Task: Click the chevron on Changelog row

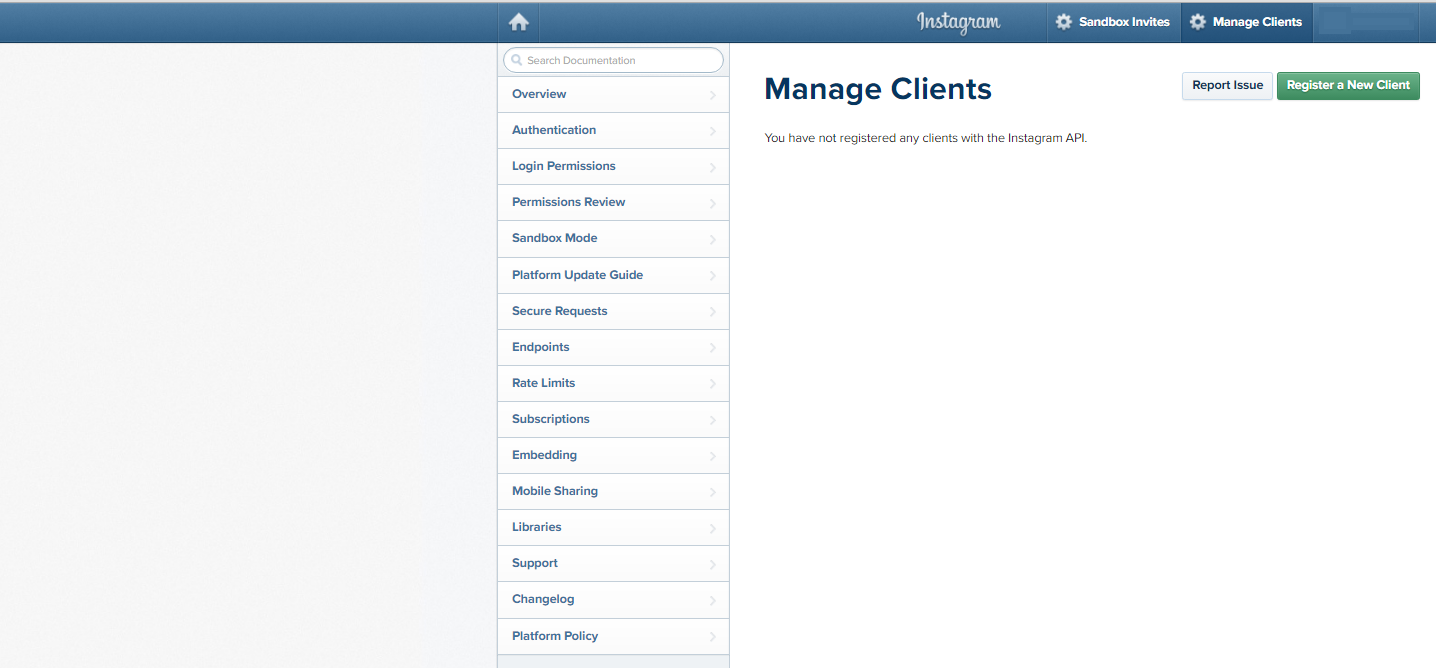Action: (x=713, y=601)
